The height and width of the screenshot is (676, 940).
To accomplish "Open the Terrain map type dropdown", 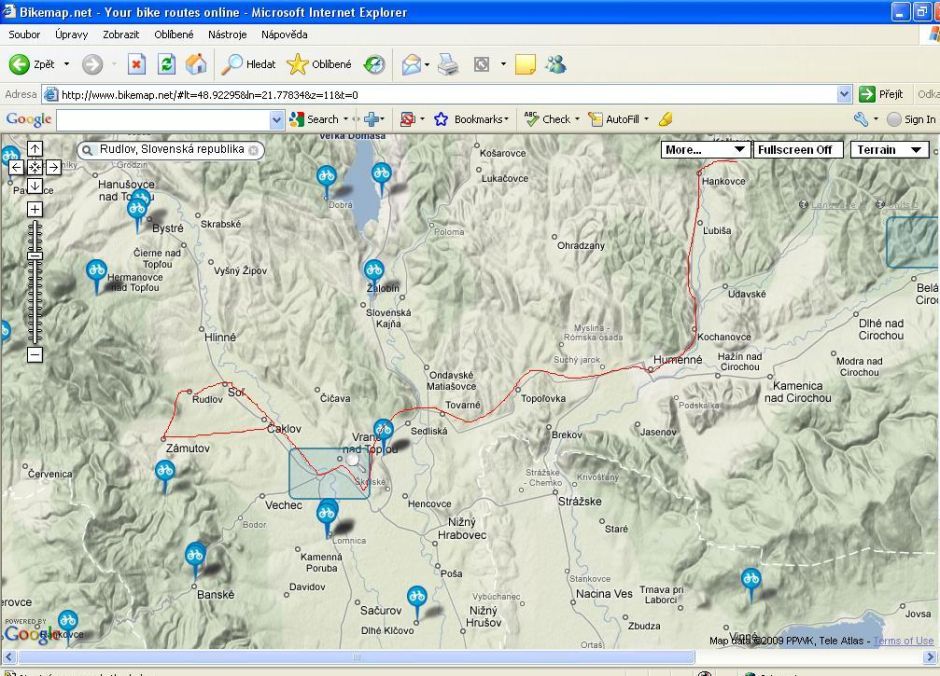I will pyautogui.click(x=889, y=150).
